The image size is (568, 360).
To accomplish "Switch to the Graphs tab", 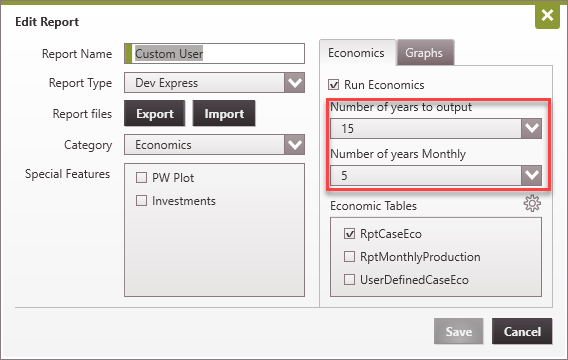I will point(425,53).
